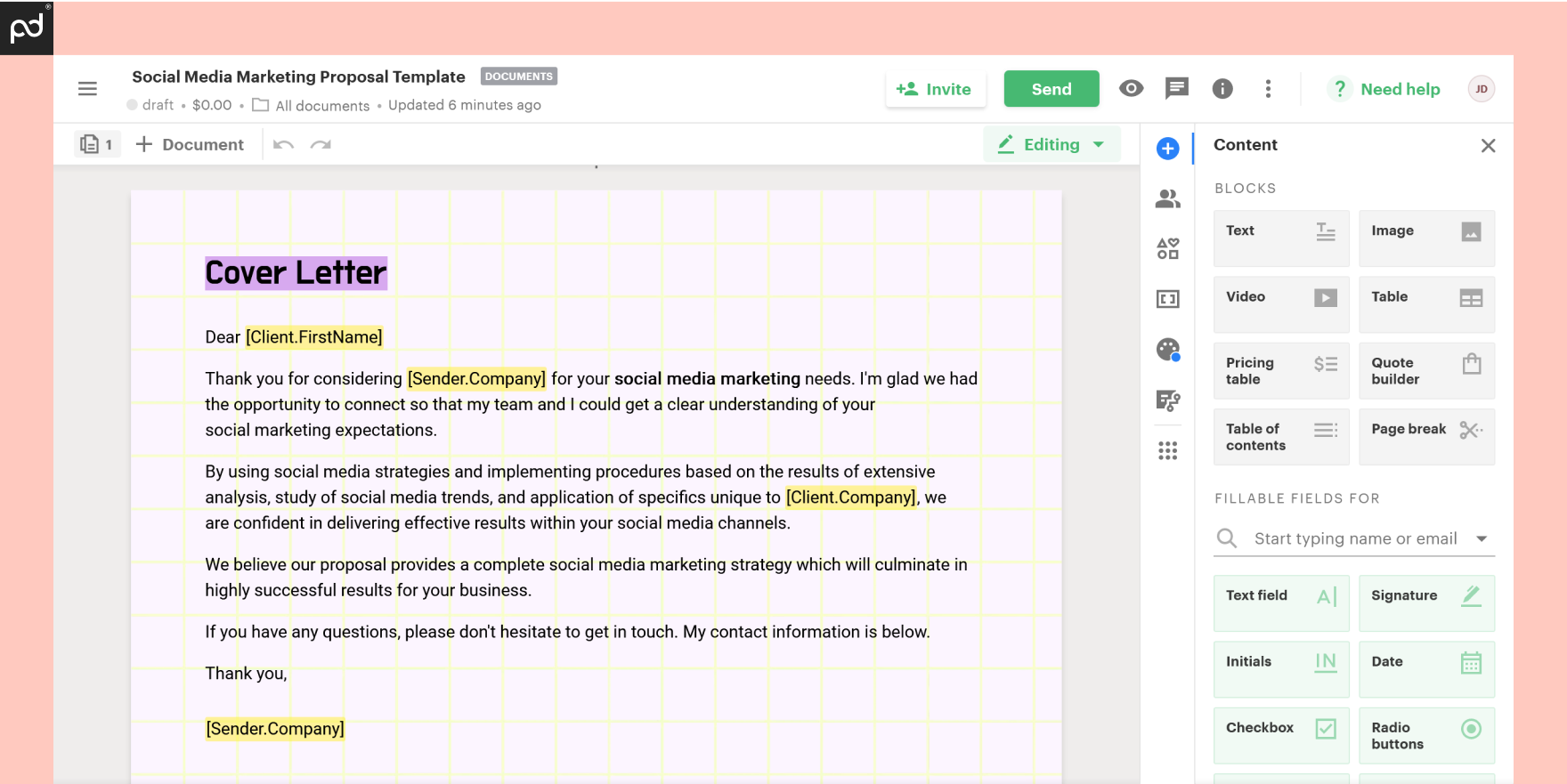Add a Pricing table block
This screenshot has width=1567, height=784.
pos(1281,370)
